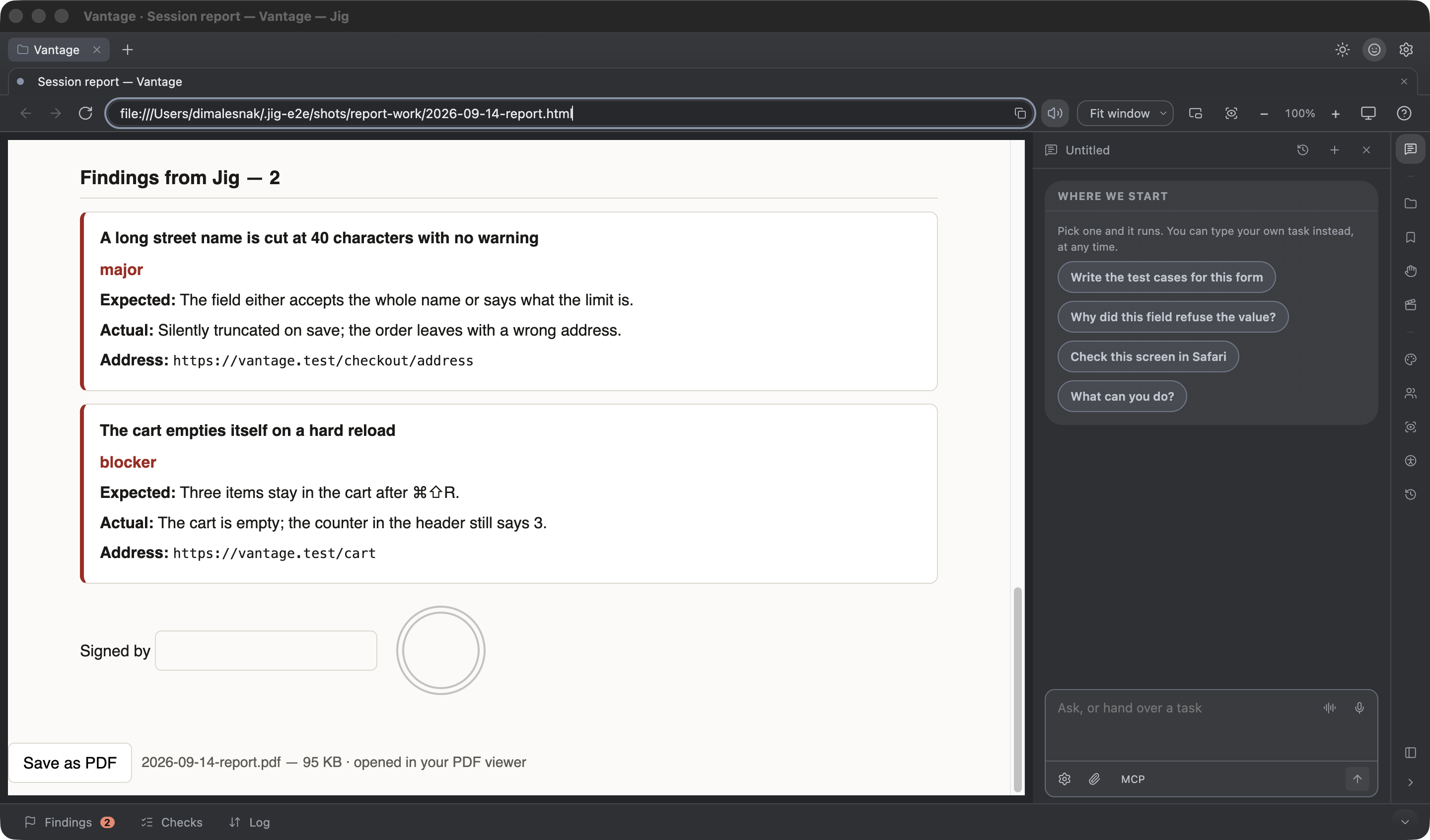Open the Findings tab in bottom bar
Viewport: 1430px width, 840px height.
tap(69, 823)
